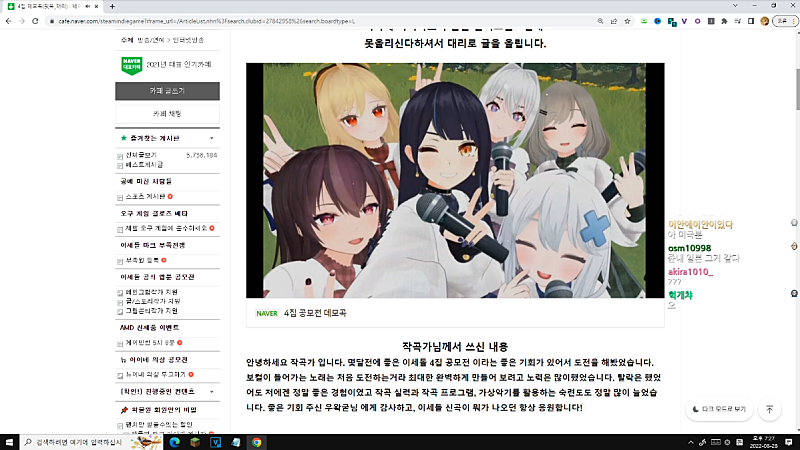Click the share page icon in address bar

coord(614,21)
